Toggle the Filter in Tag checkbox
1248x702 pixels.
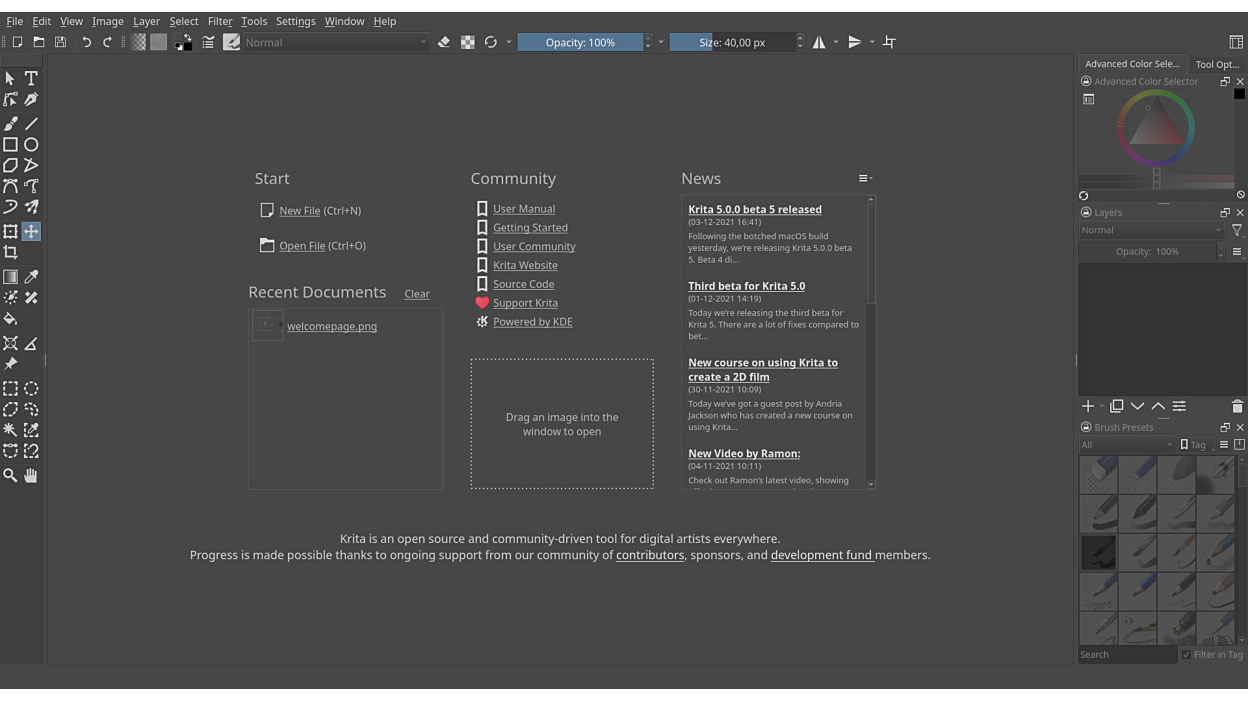1186,655
